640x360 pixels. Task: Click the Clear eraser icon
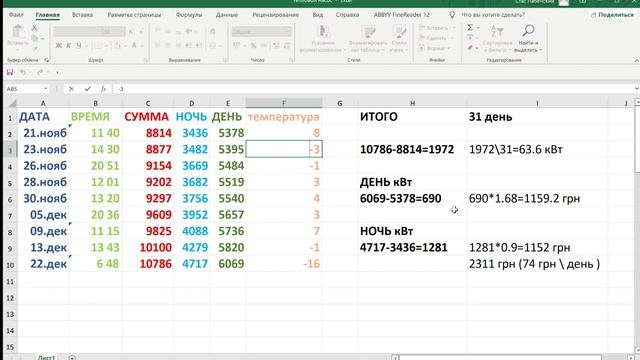tap(470, 48)
